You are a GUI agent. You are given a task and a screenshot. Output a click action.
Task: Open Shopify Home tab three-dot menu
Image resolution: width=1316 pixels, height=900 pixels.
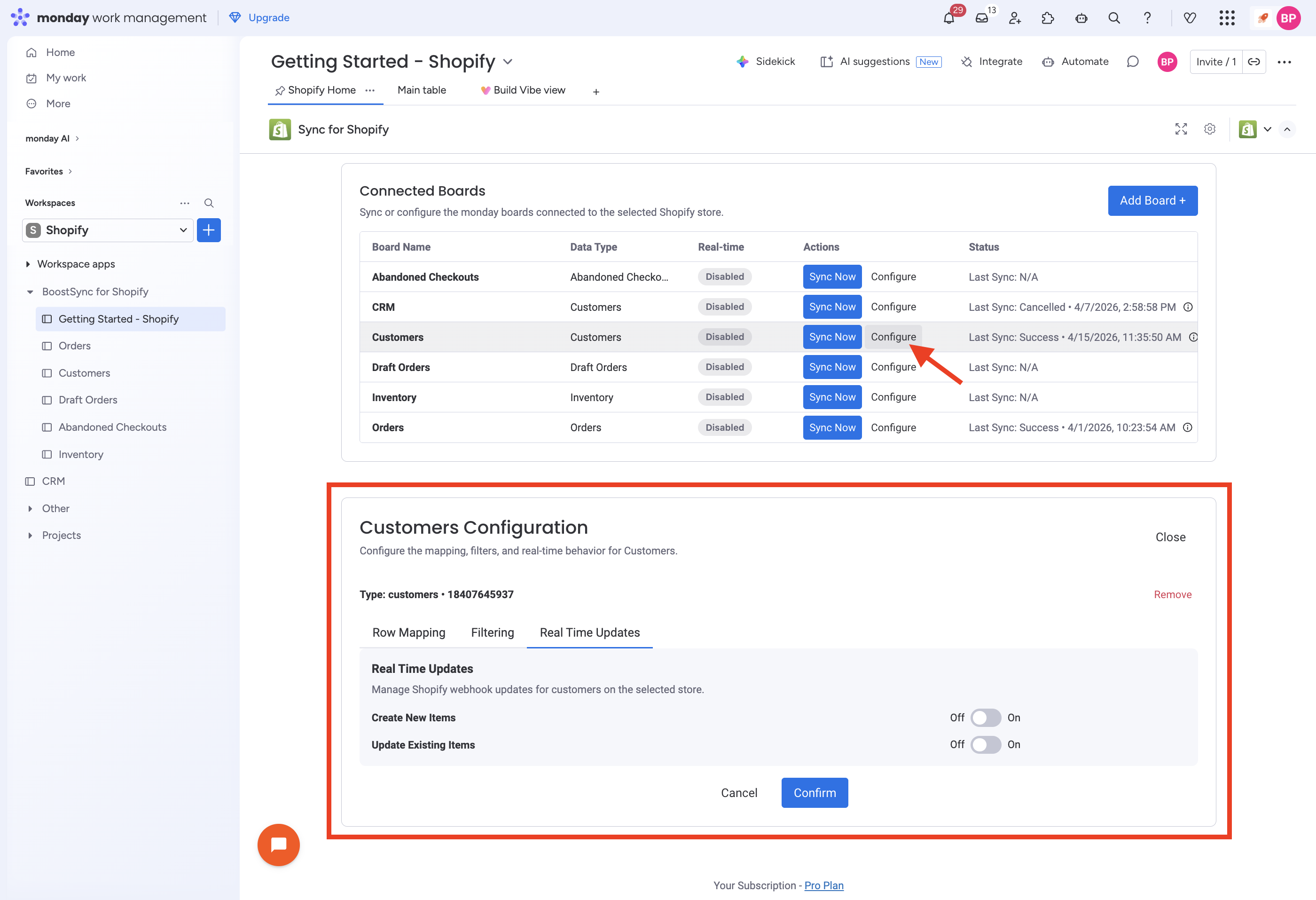(370, 90)
